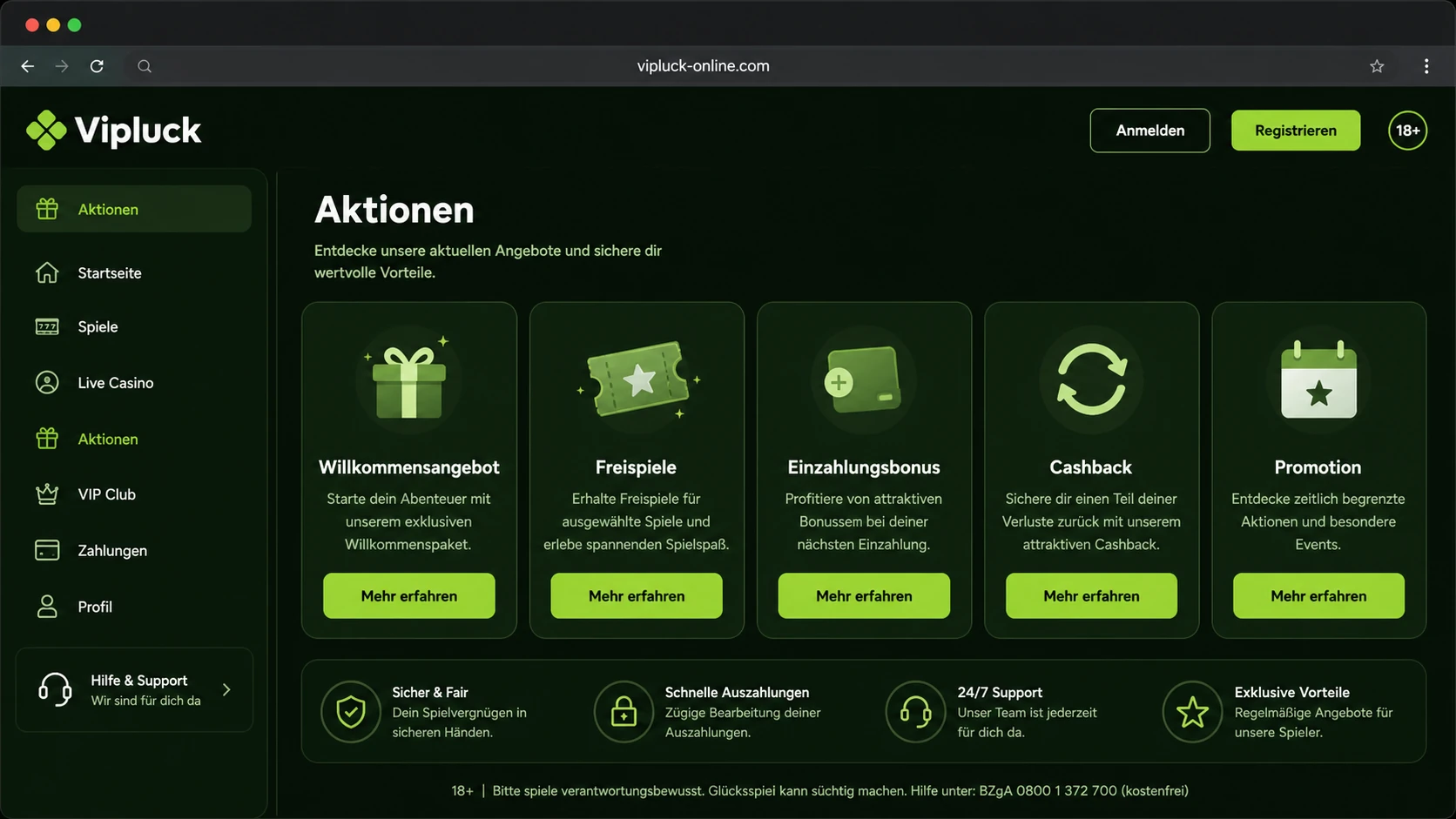Open the browser three-dot menu
1456x819 pixels.
point(1426,66)
